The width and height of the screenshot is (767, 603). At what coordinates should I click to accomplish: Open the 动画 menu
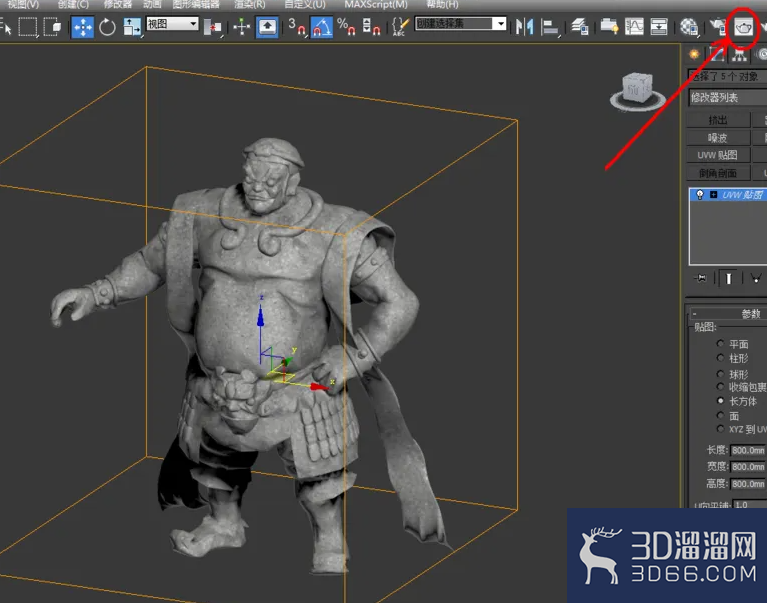click(x=152, y=4)
